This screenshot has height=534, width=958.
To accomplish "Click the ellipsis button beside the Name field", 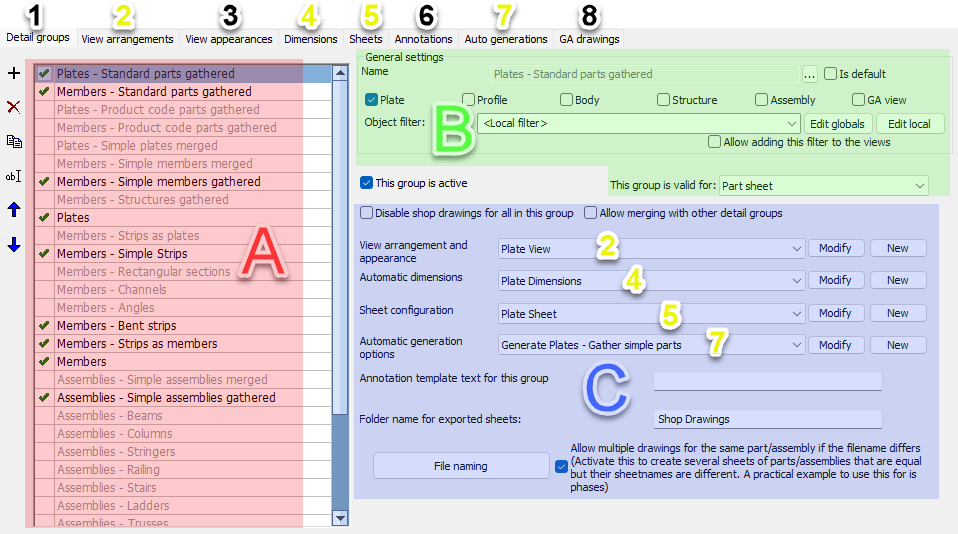I will tap(810, 74).
